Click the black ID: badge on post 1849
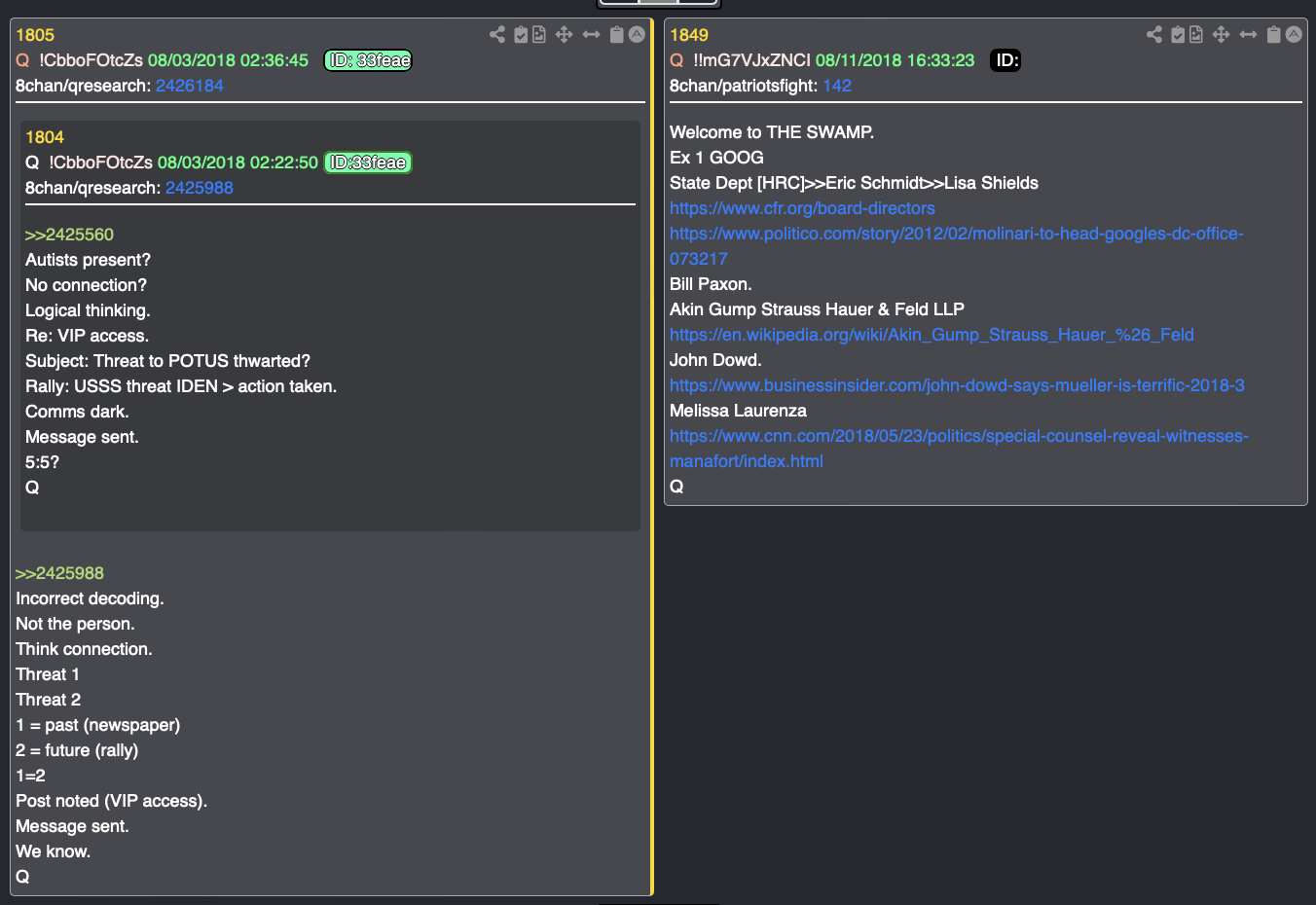Image resolution: width=1316 pixels, height=905 pixels. tap(1005, 60)
